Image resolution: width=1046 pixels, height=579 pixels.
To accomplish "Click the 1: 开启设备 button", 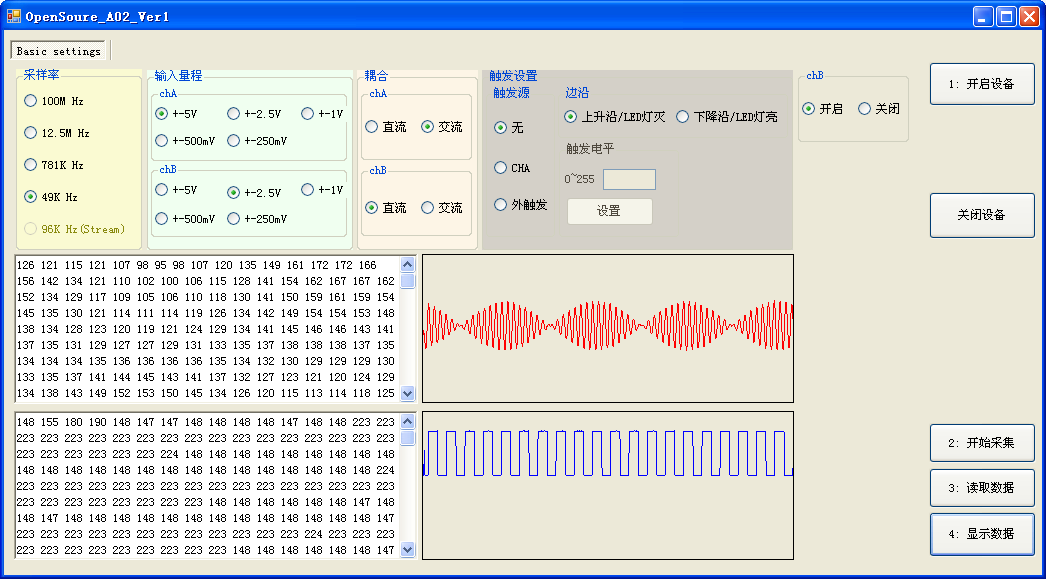I will pos(983,84).
